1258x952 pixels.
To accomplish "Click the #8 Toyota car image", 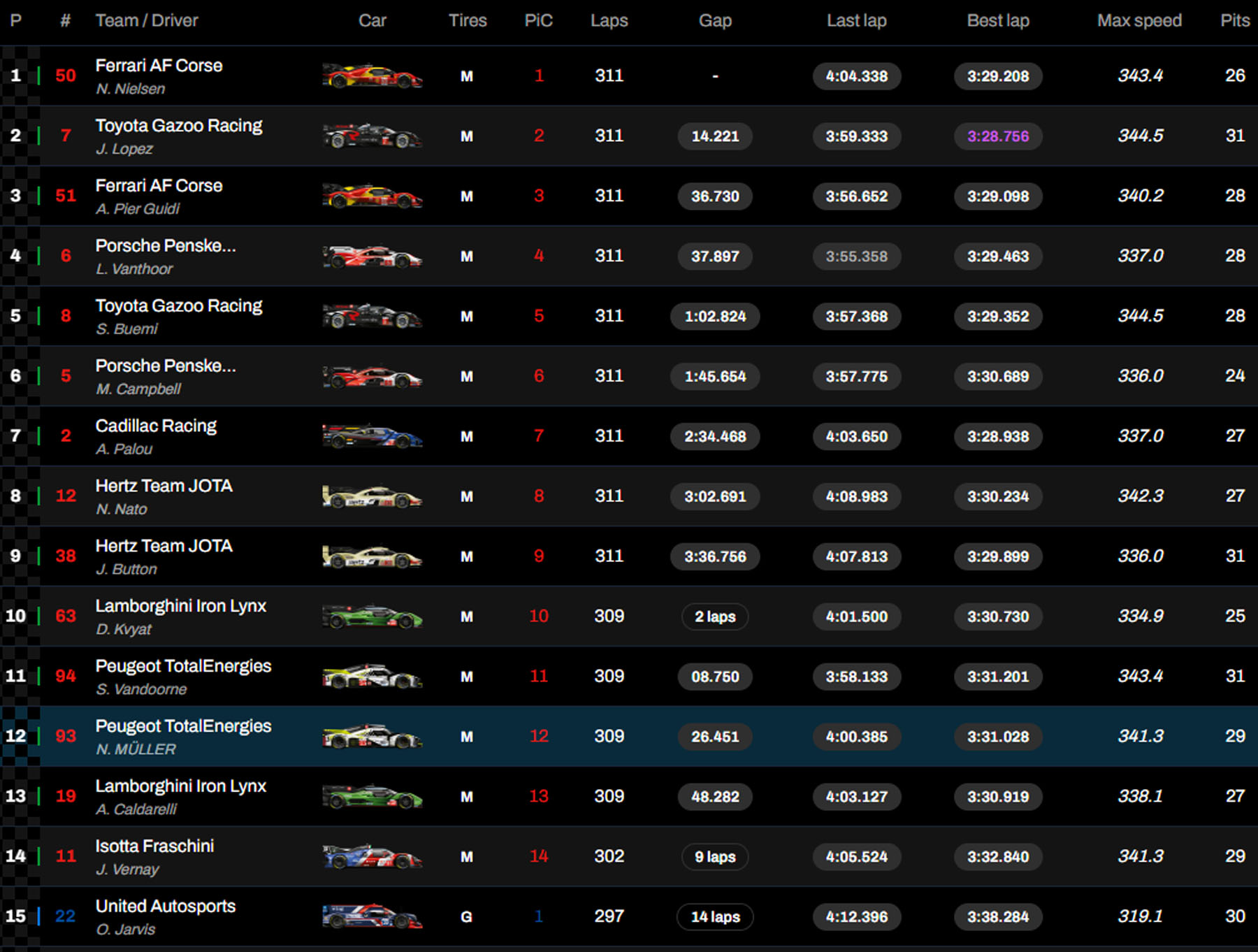I will (x=372, y=316).
